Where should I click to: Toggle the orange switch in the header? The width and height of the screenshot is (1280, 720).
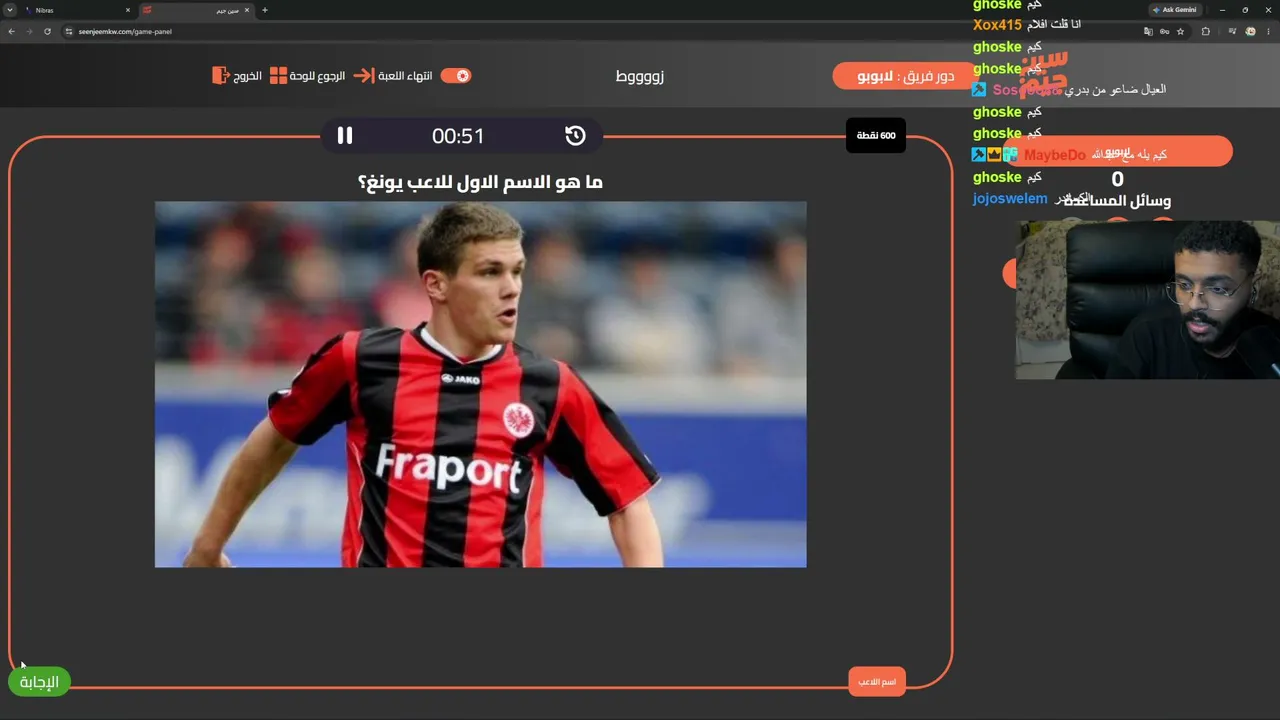click(456, 76)
